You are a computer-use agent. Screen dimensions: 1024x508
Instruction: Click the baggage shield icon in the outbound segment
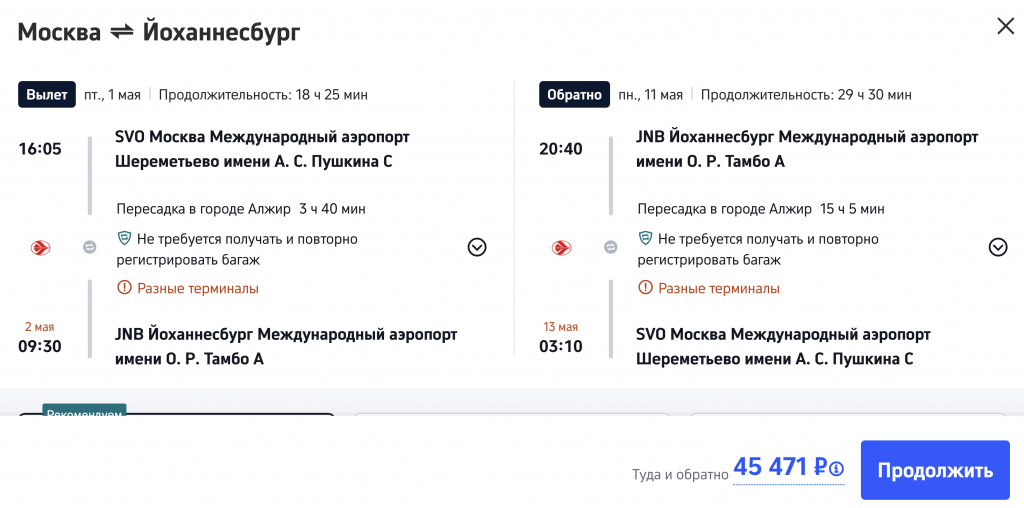[x=125, y=239]
